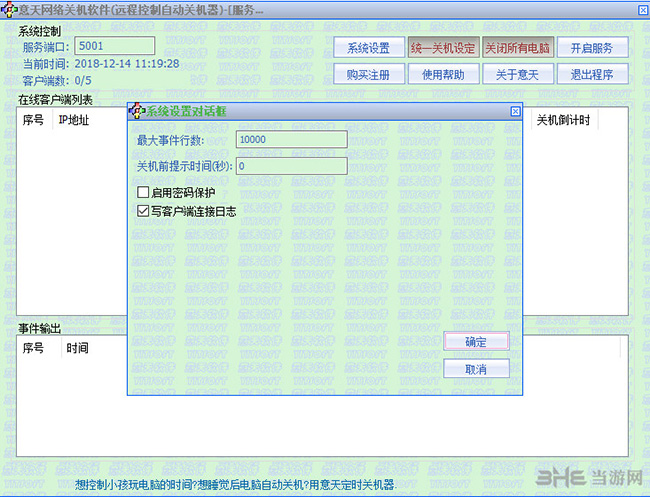Click the 关机前提示时间(秒) input field
The height and width of the screenshot is (497, 650).
click(291, 166)
